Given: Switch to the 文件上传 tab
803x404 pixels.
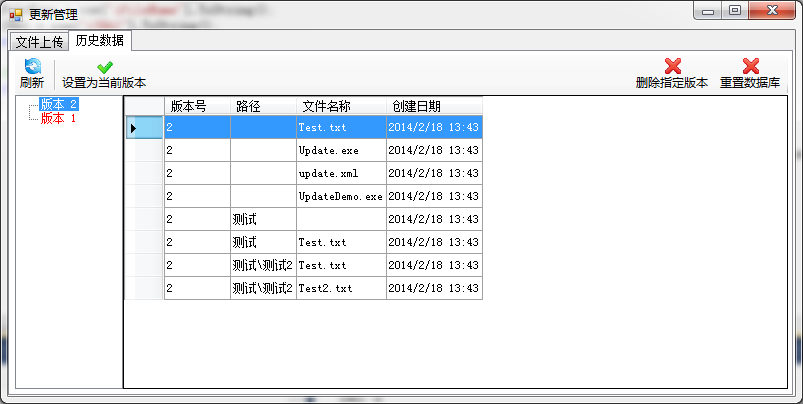Looking at the screenshot, I should [x=39, y=41].
